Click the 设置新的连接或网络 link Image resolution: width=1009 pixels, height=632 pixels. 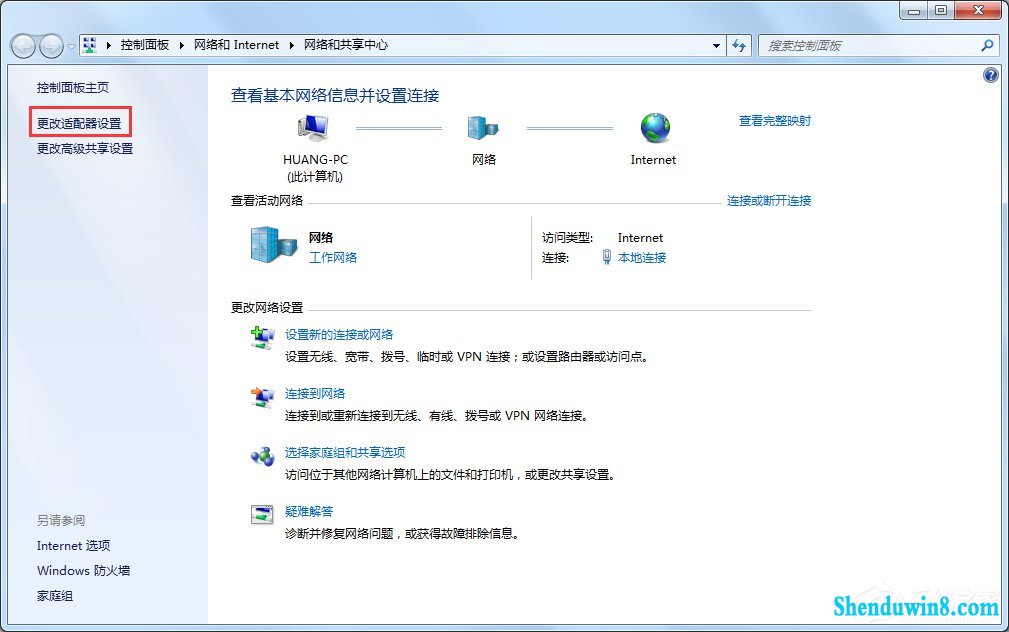tap(339, 335)
